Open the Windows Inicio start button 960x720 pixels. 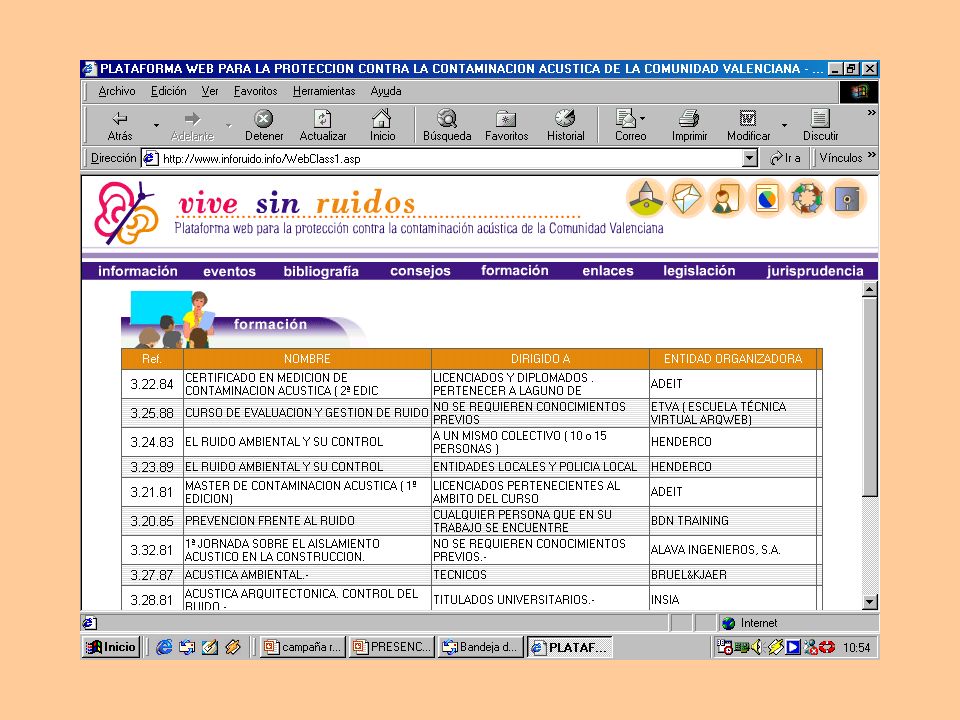click(x=111, y=647)
